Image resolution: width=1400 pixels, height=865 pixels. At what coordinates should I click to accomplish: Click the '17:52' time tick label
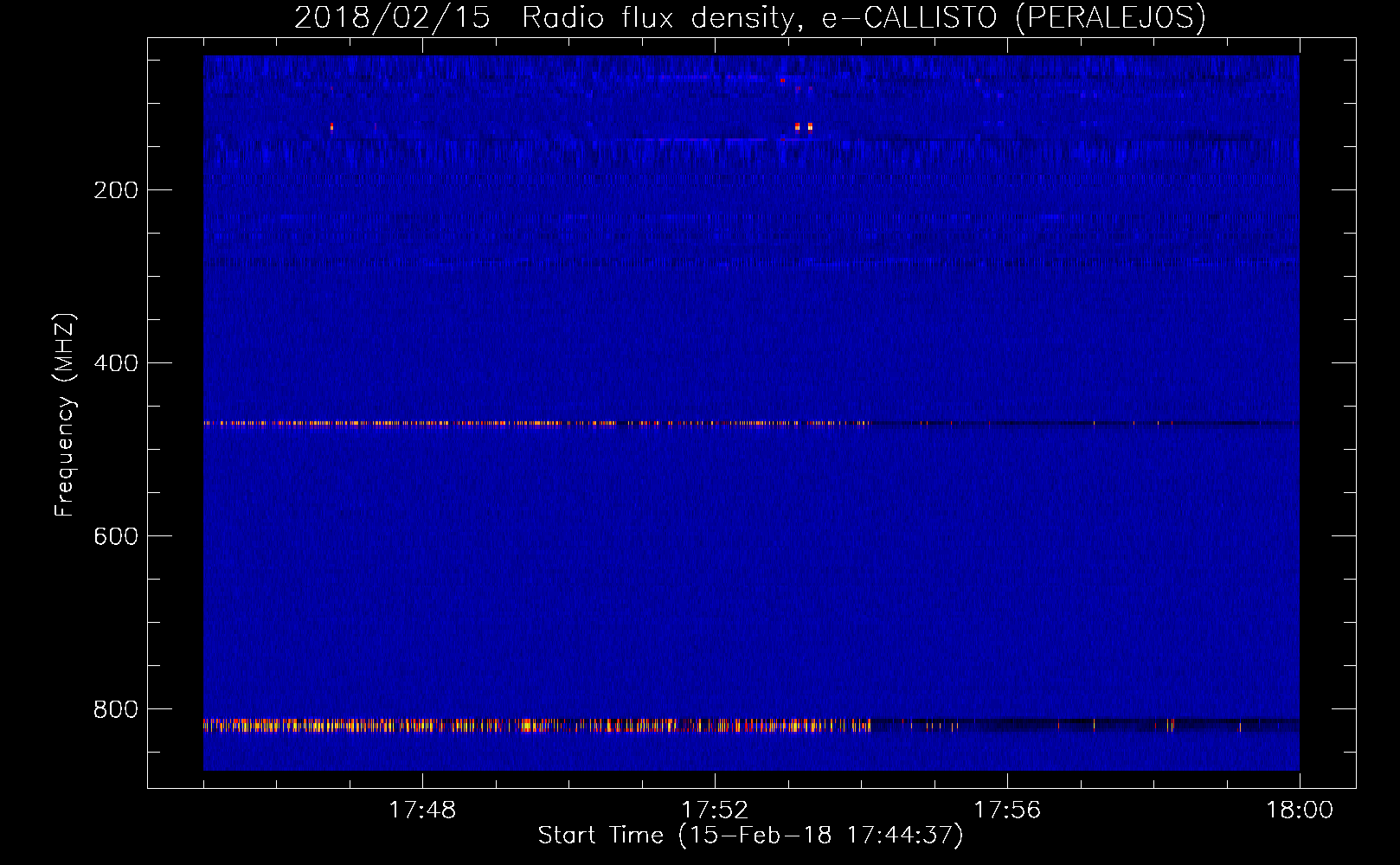click(x=715, y=811)
